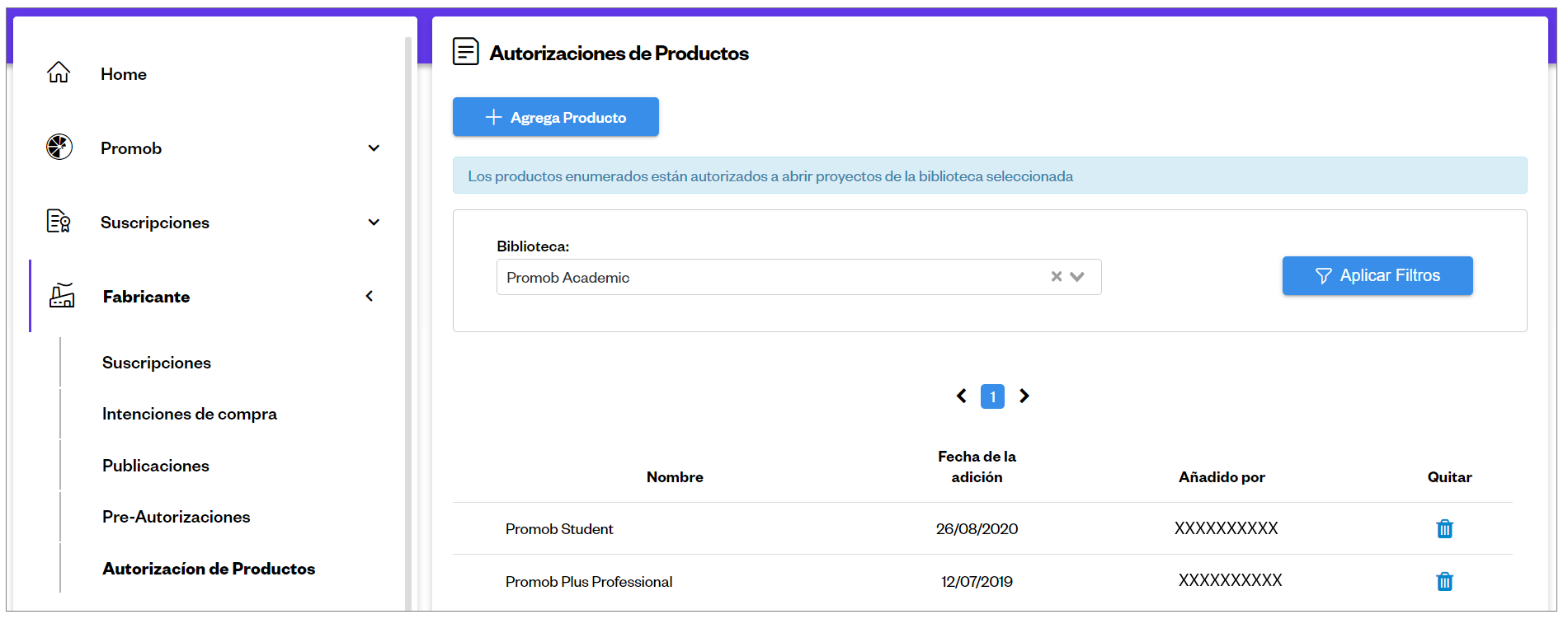1568x619 pixels.
Task: Click the Añadido por column header
Action: tap(1222, 477)
